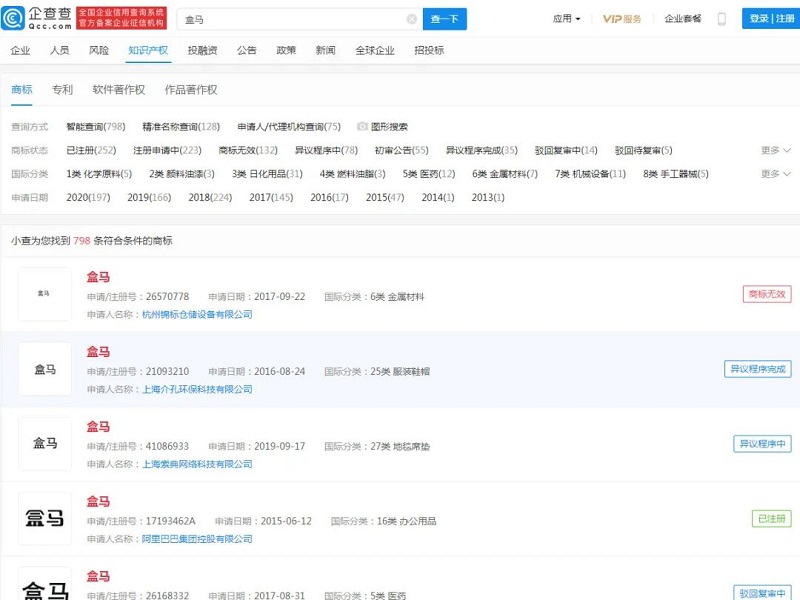This screenshot has width=800, height=600.
Task: Click the Qcc.com logo icon
Action: [x=14, y=18]
